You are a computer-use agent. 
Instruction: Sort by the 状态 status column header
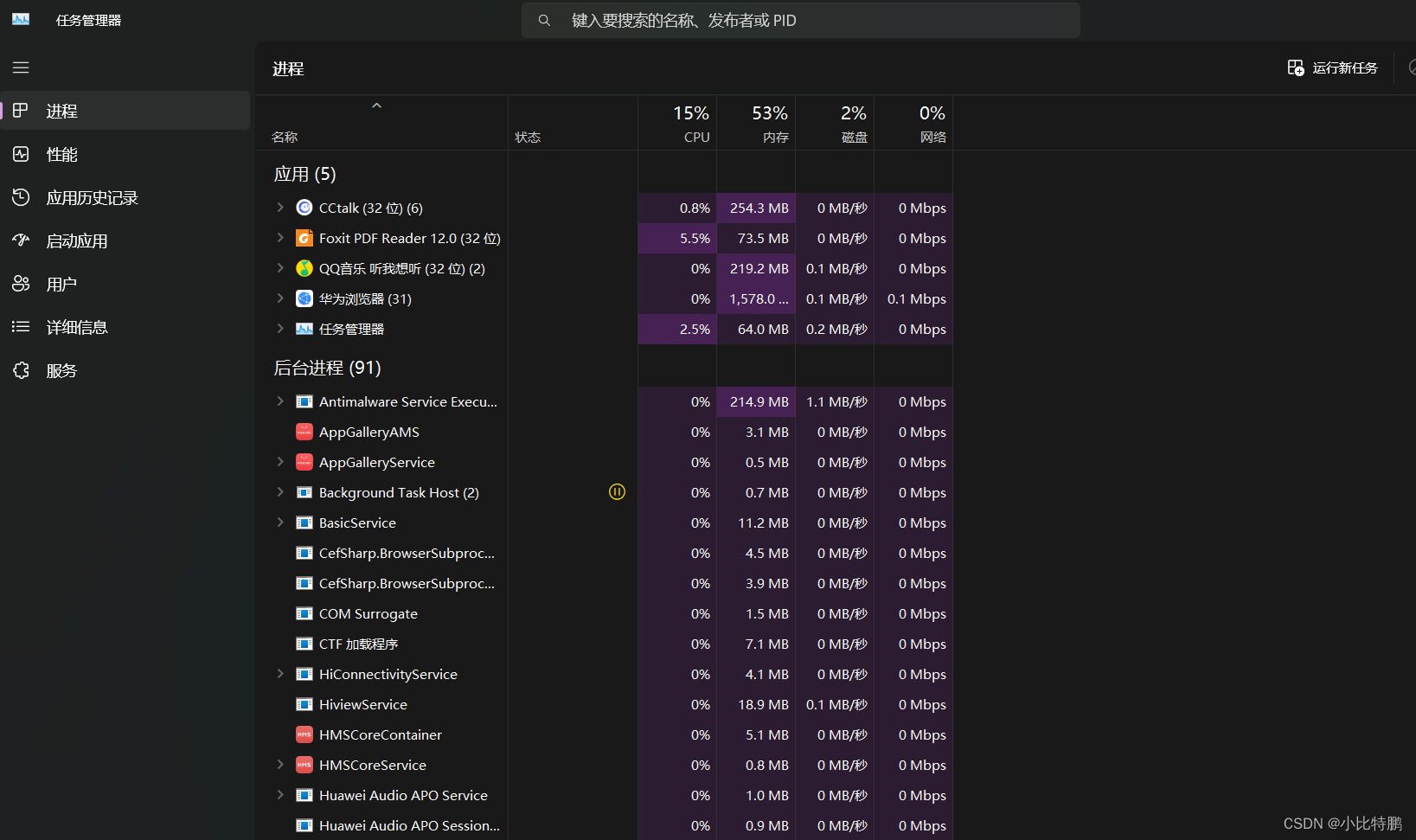click(573, 123)
